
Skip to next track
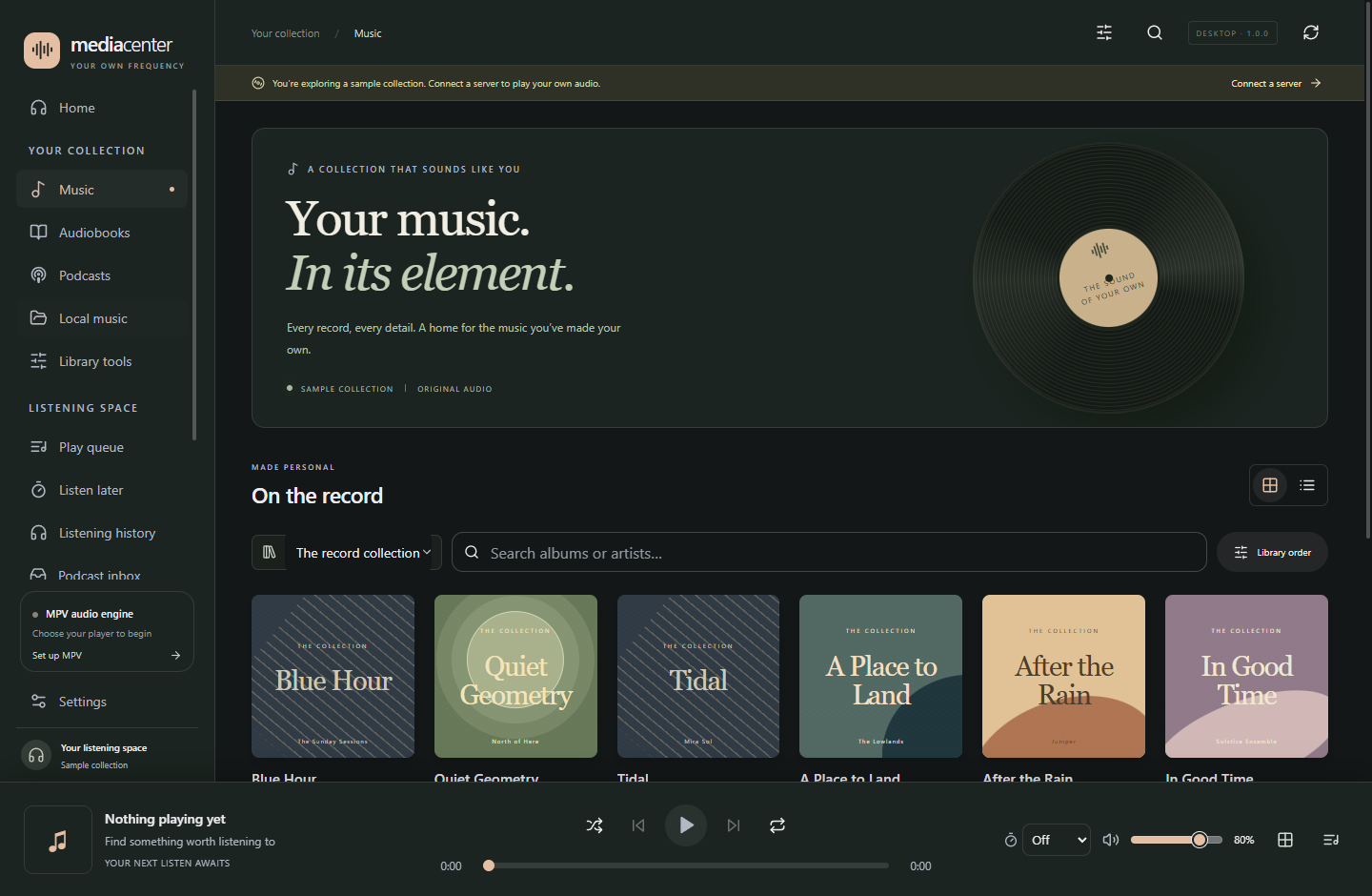click(734, 825)
